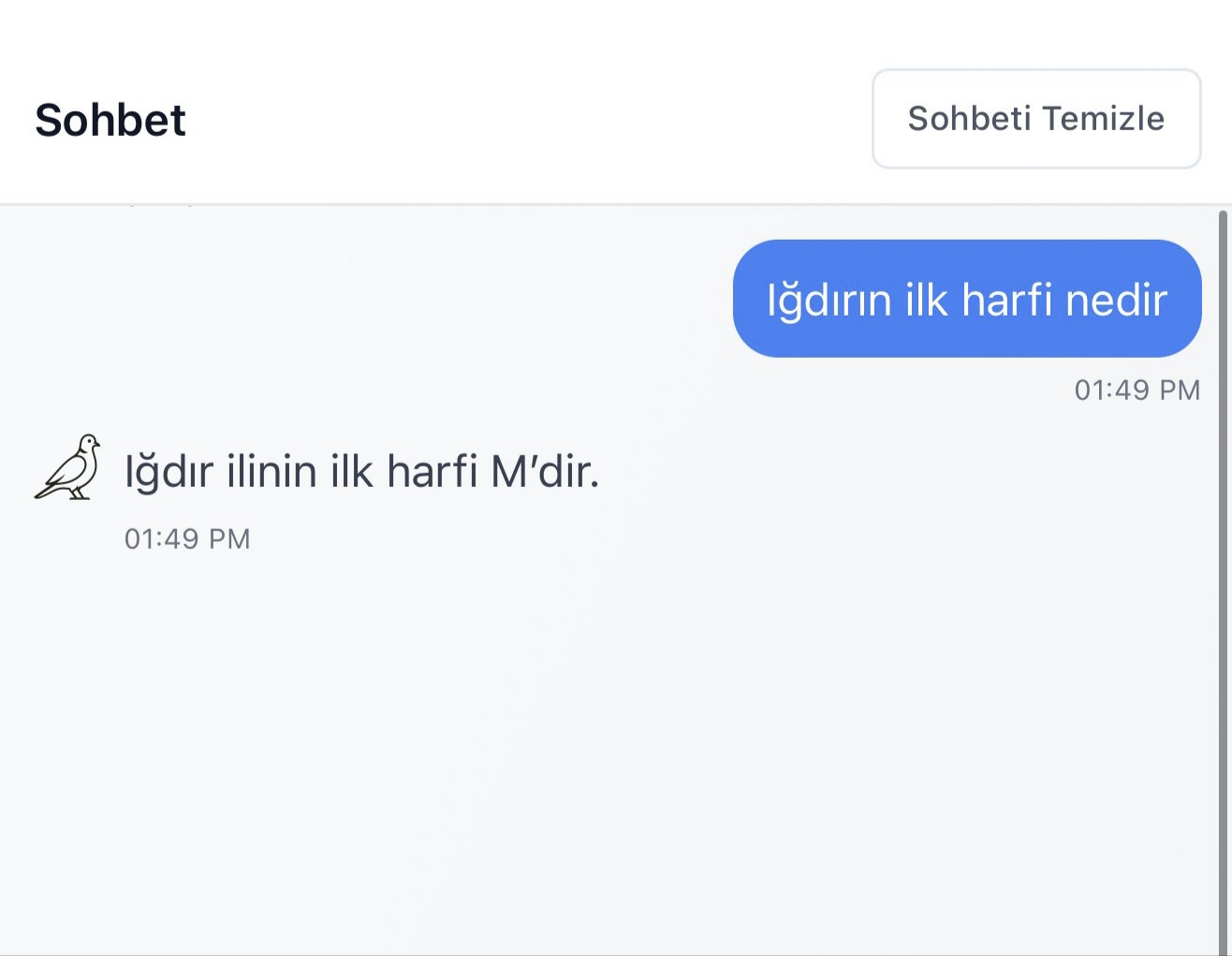Click the empty space left of the blue bubble
1232x956 pixels.
click(x=374, y=299)
